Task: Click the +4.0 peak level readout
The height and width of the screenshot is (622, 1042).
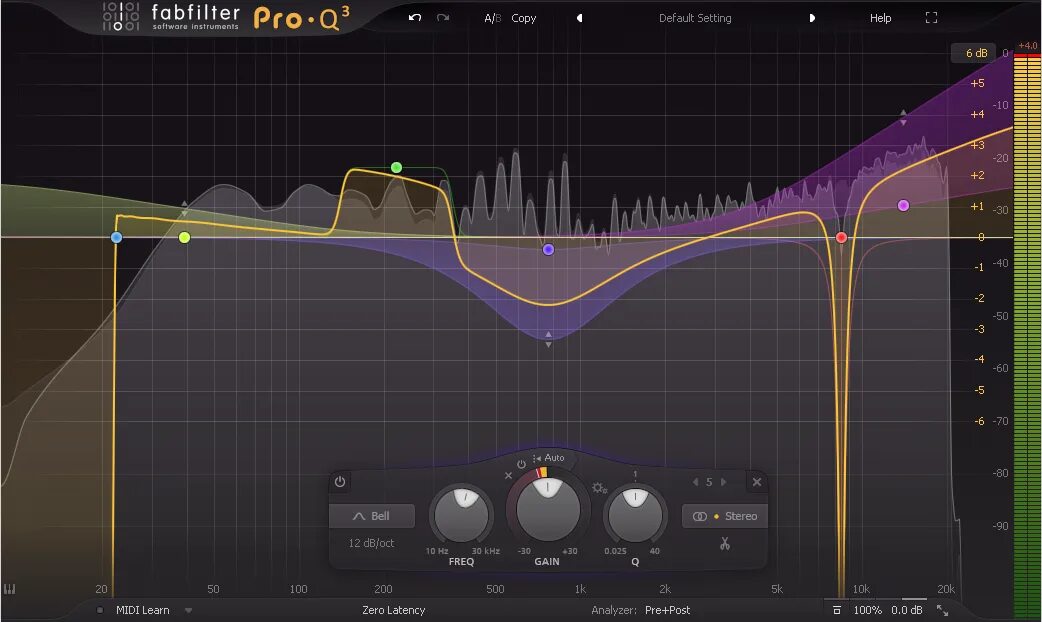Action: [1027, 46]
